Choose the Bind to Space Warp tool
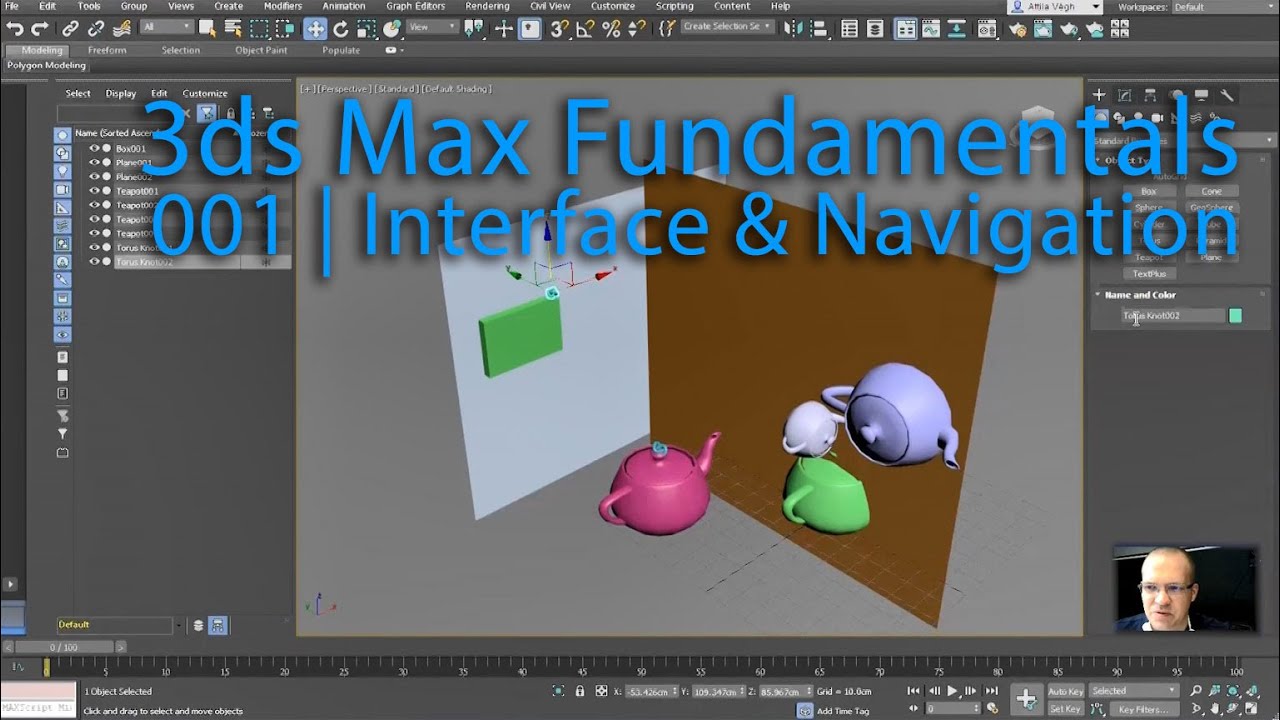The width and height of the screenshot is (1280, 720). (121, 28)
